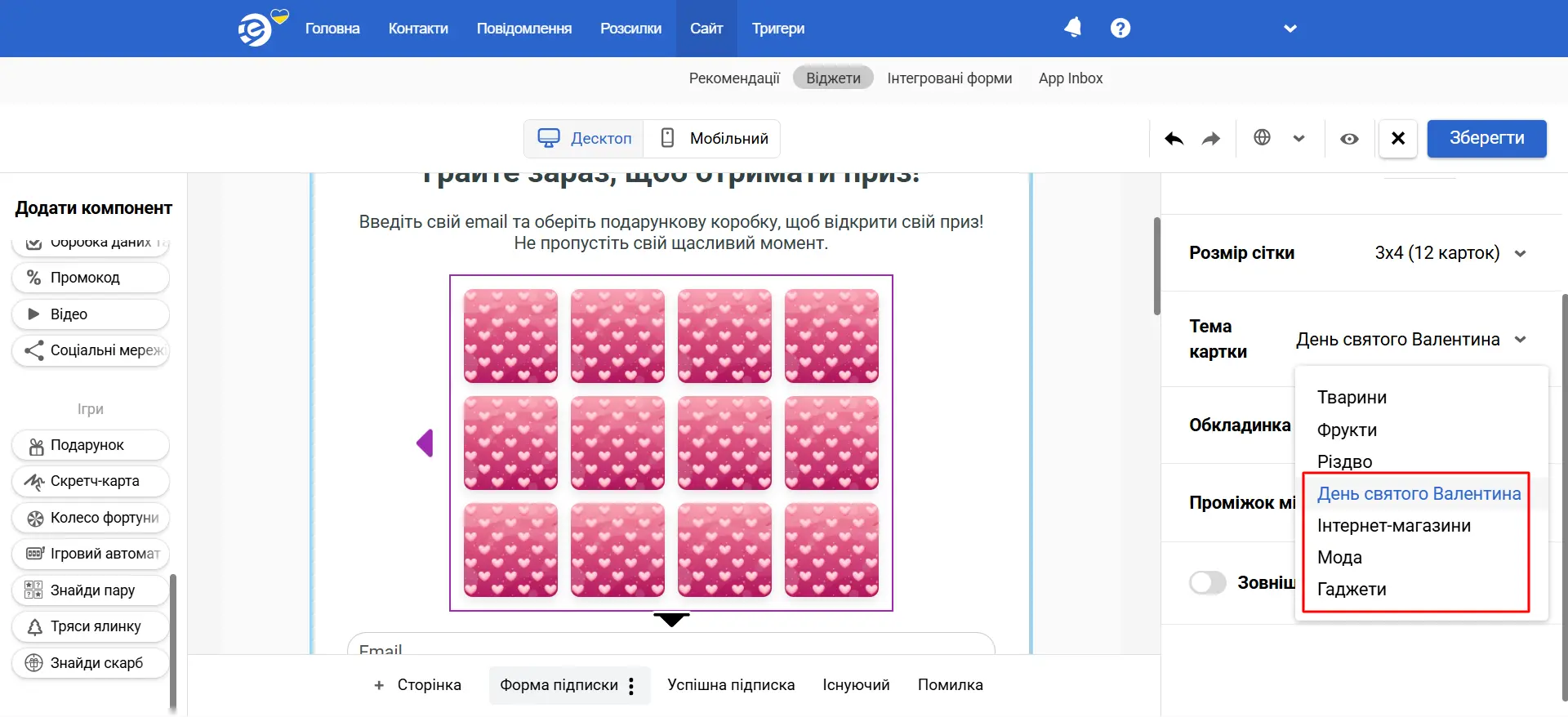Click the redo arrow icon
The width and height of the screenshot is (1568, 717).
tap(1211, 139)
